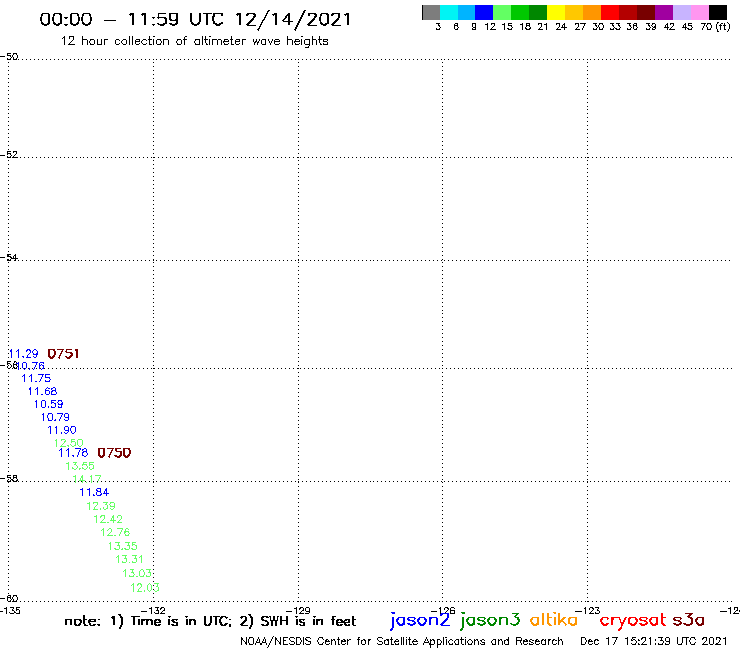This screenshot has height=650, width=740.
Task: Click the '70 (ft)' color scale label
Action: [x=715, y=27]
